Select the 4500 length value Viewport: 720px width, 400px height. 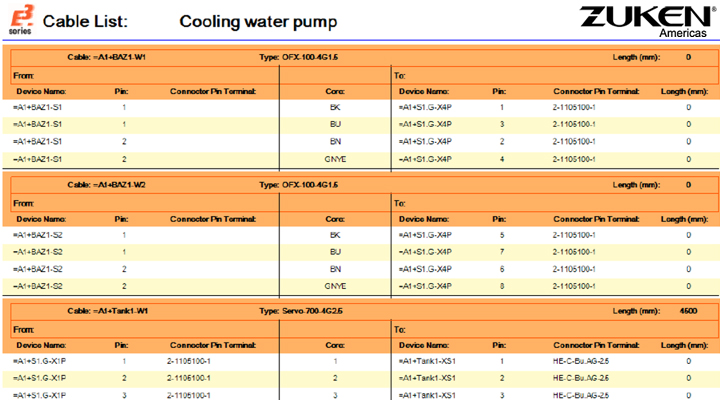click(x=688, y=311)
